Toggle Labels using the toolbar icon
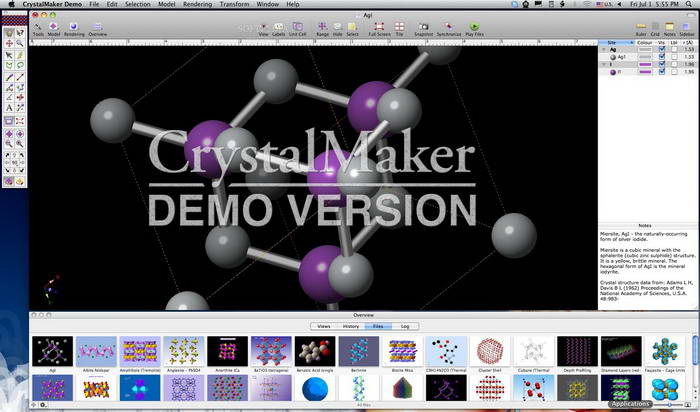Image resolution: width=700 pixels, height=412 pixels. [279, 29]
